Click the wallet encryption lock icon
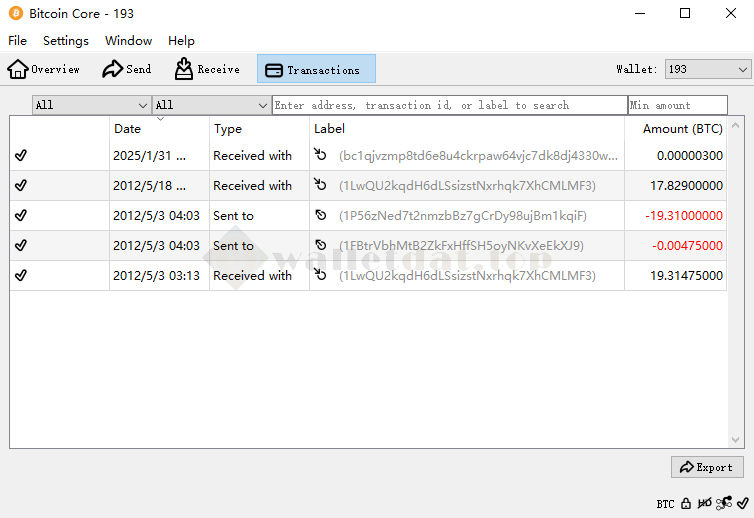The height and width of the screenshot is (518, 754). point(686,503)
